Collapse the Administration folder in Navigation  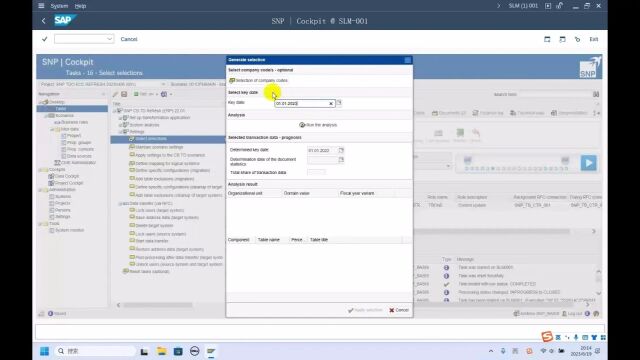tap(40, 190)
